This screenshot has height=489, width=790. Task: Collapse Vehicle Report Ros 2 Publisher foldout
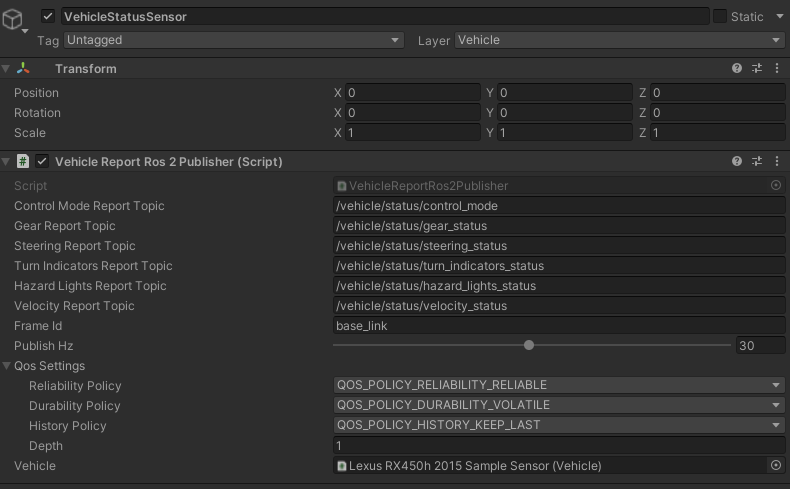point(6,162)
